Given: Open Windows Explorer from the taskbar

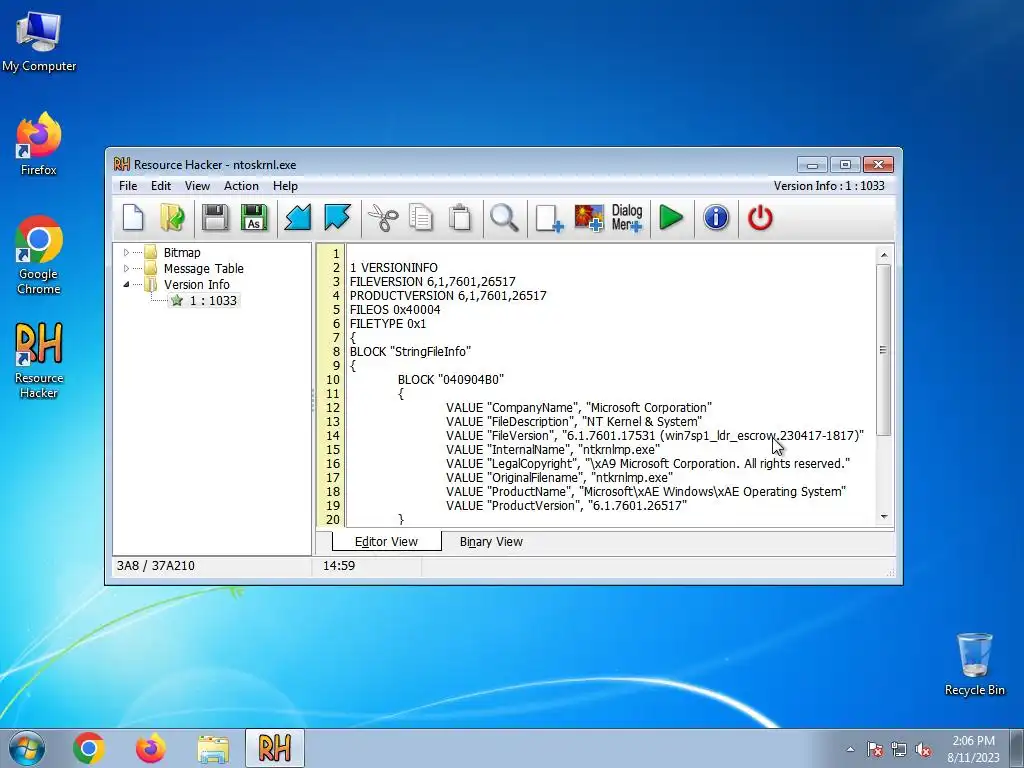Looking at the screenshot, I should point(213,748).
